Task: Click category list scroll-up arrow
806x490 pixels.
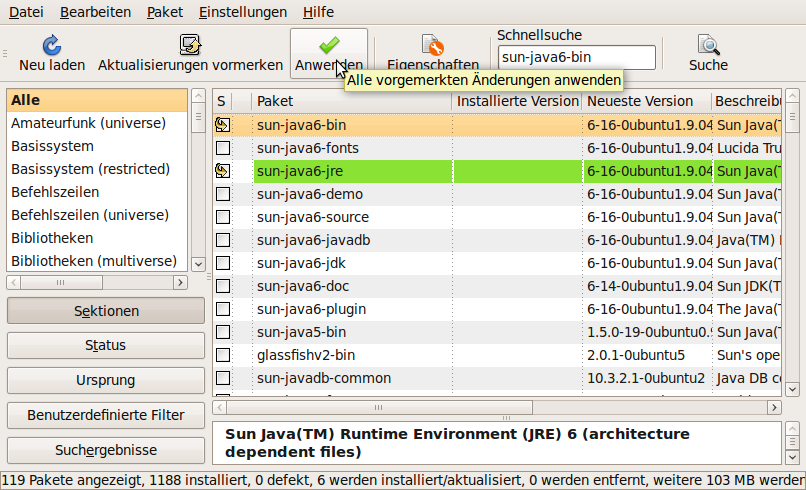Action: tap(198, 95)
